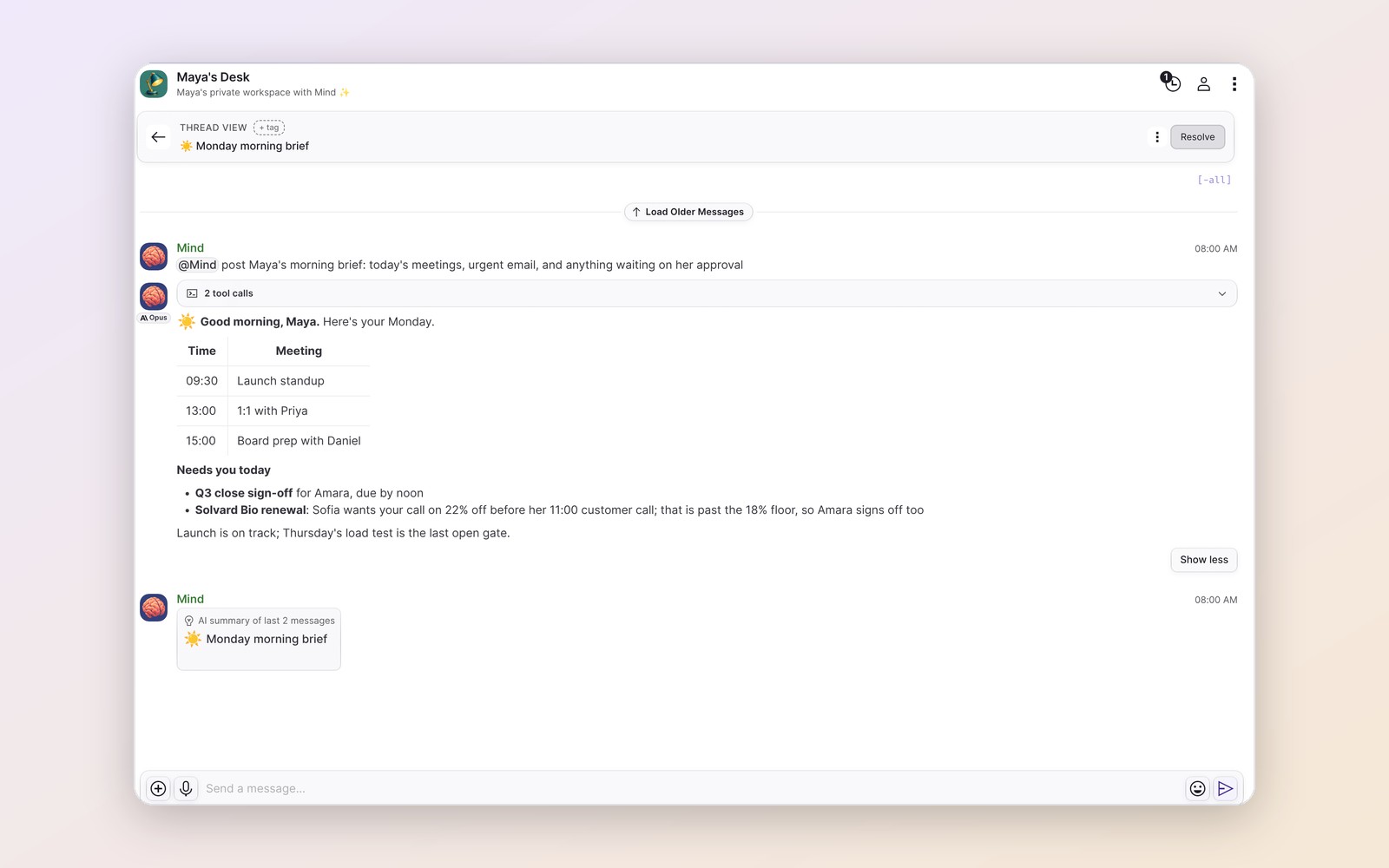
Task: Click the Maya's Desk workspace logo
Action: click(x=154, y=84)
